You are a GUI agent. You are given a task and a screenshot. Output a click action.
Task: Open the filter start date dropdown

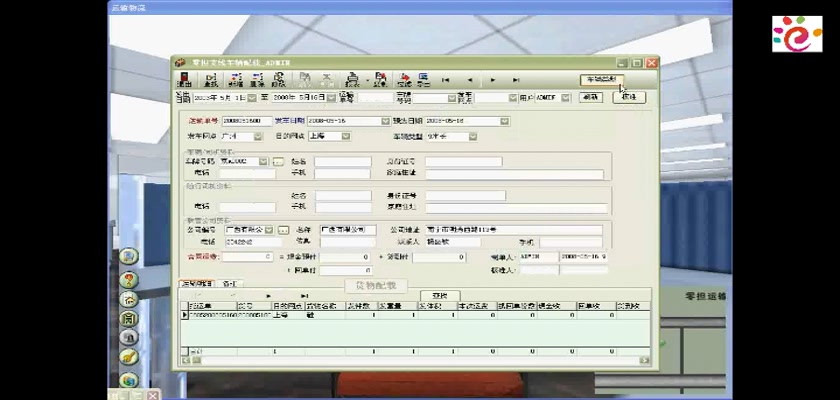252,98
